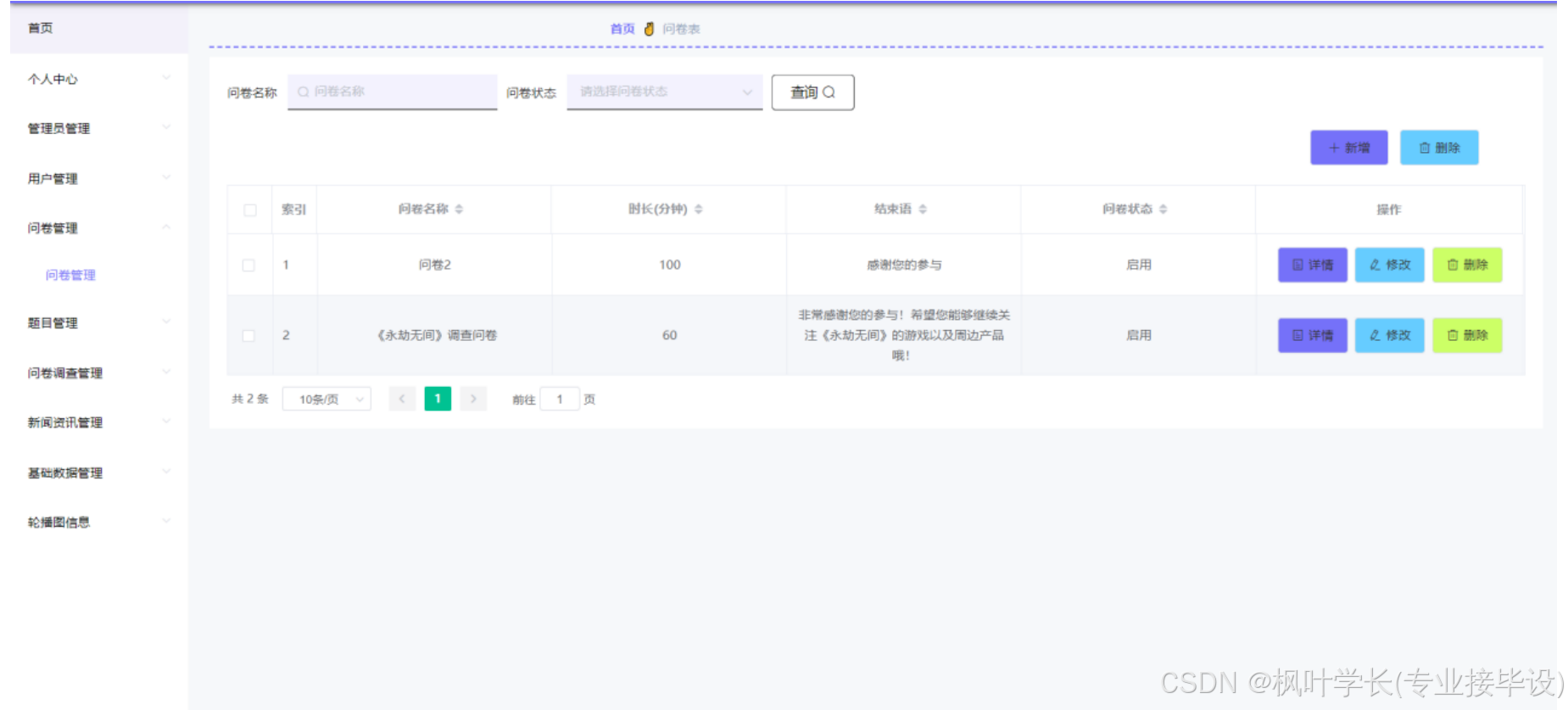This screenshot has height=710, width=1568.
Task: Expand the 个人中心 sidebar menu
Action: coord(98,79)
